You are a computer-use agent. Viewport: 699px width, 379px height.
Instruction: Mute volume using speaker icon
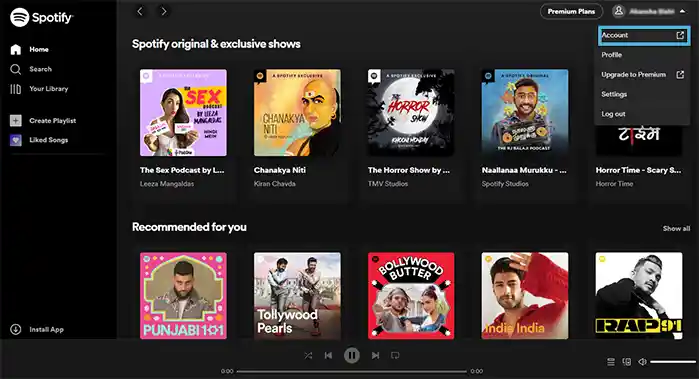click(642, 362)
